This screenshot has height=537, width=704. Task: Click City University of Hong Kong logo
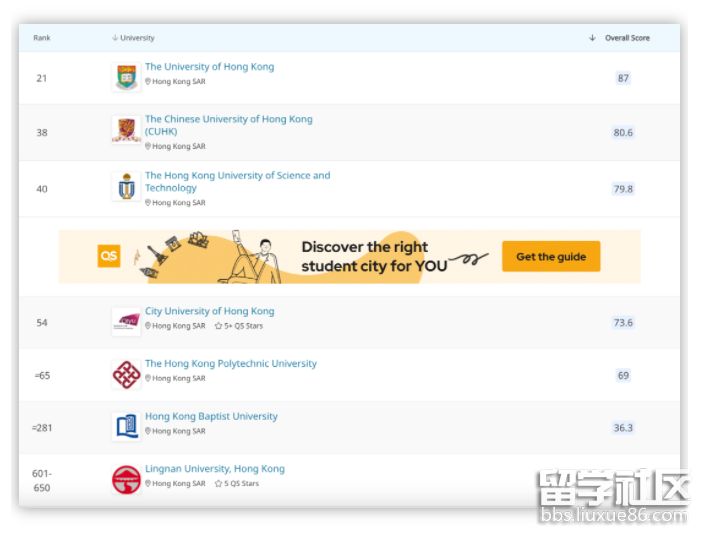pos(126,321)
